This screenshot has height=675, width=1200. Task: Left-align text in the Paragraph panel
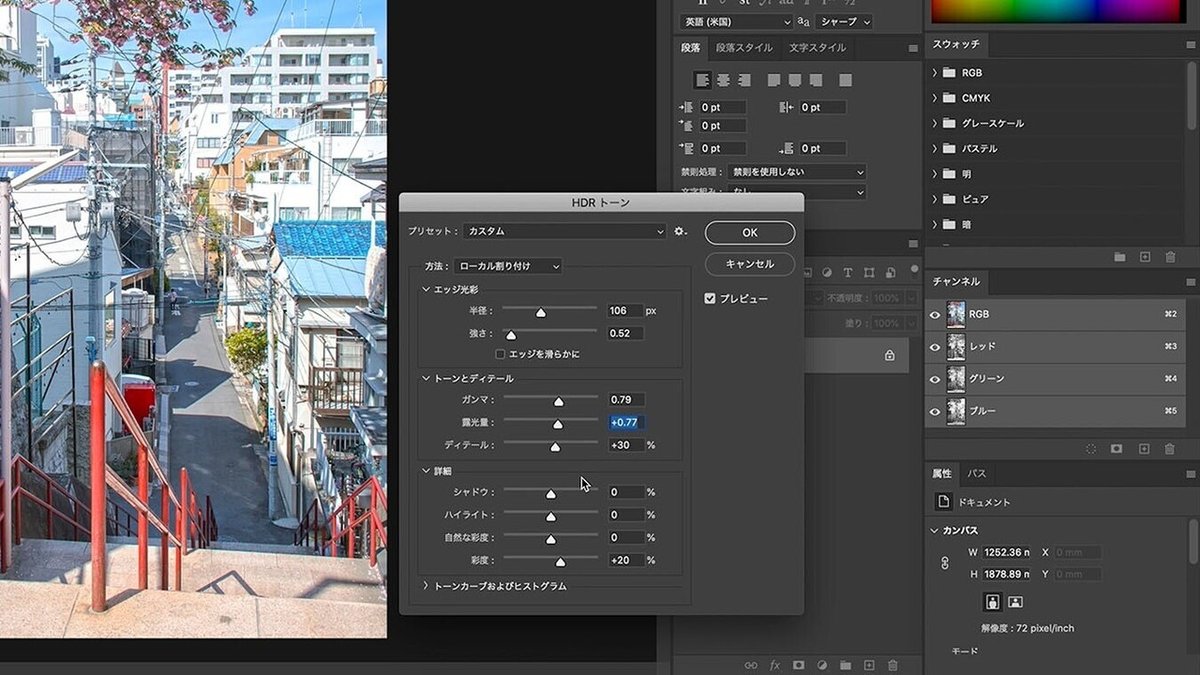702,80
